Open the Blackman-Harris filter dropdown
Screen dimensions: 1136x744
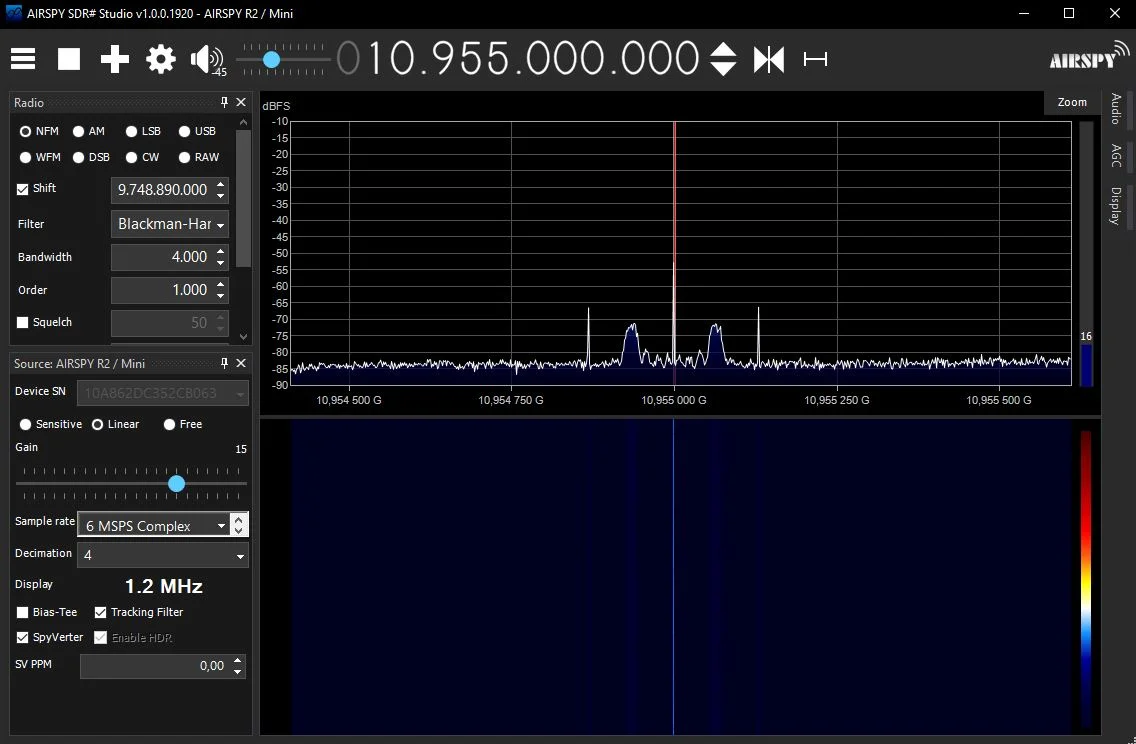click(x=170, y=224)
